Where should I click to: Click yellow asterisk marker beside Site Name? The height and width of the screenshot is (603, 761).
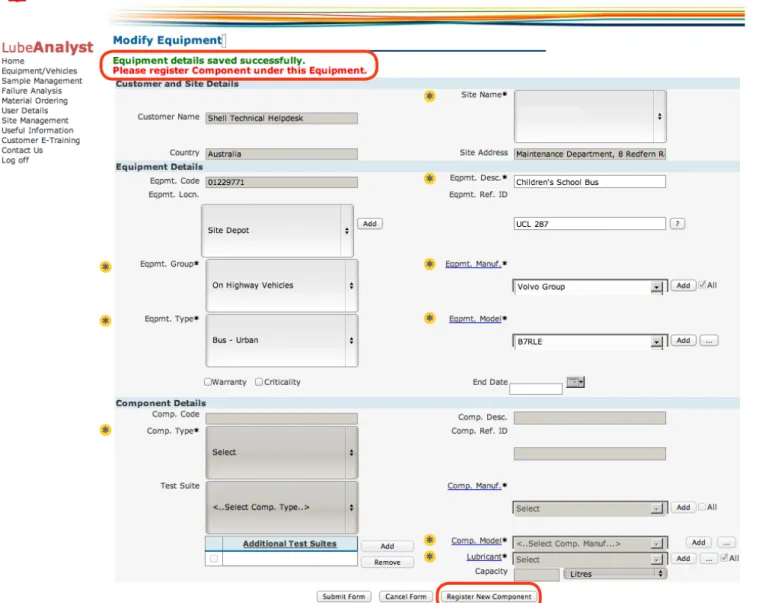[430, 96]
